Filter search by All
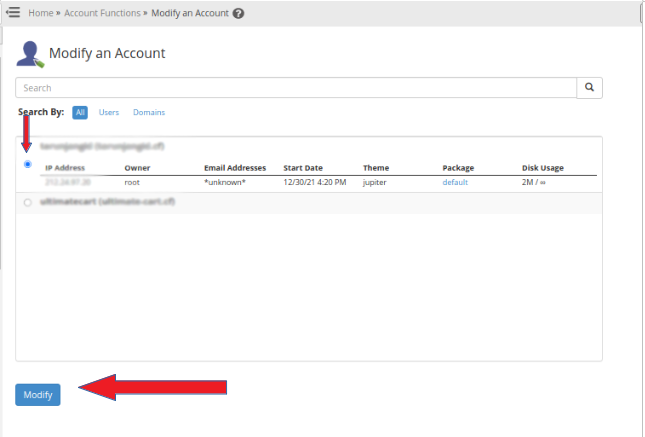This screenshot has height=437, width=645. point(80,112)
